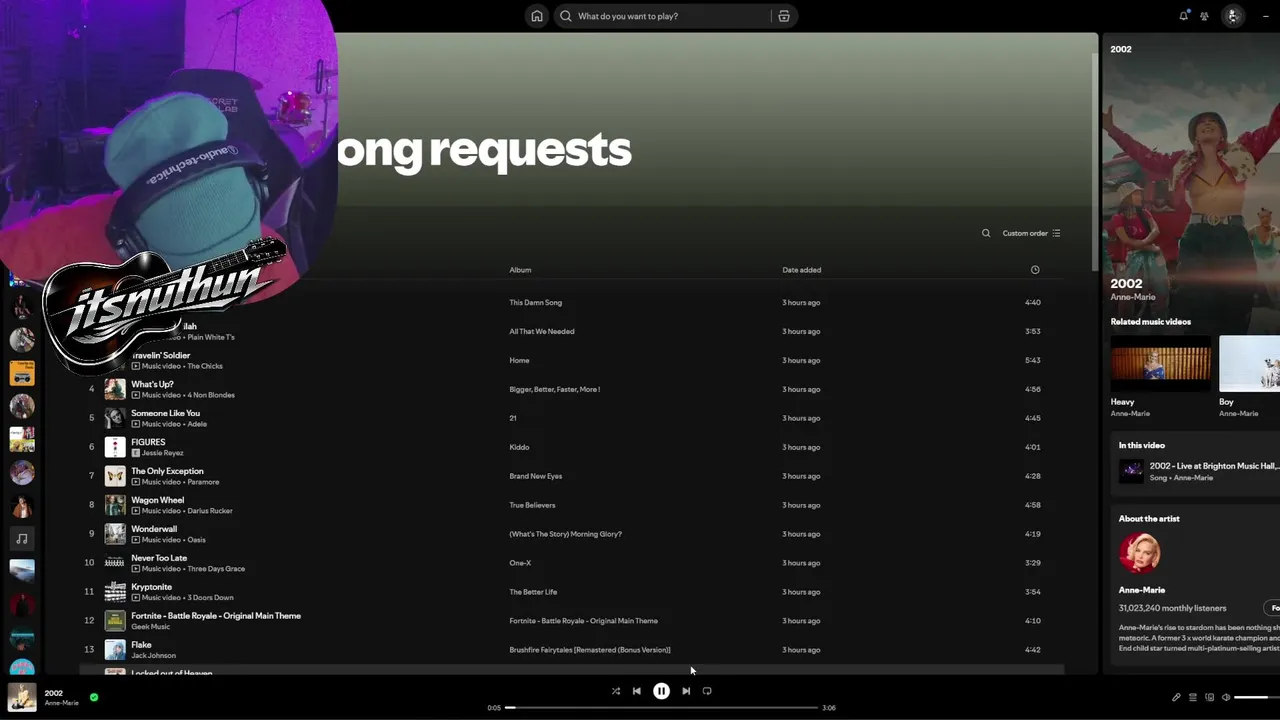Sort by the duration clock icon
The height and width of the screenshot is (720, 1280).
(x=1035, y=270)
